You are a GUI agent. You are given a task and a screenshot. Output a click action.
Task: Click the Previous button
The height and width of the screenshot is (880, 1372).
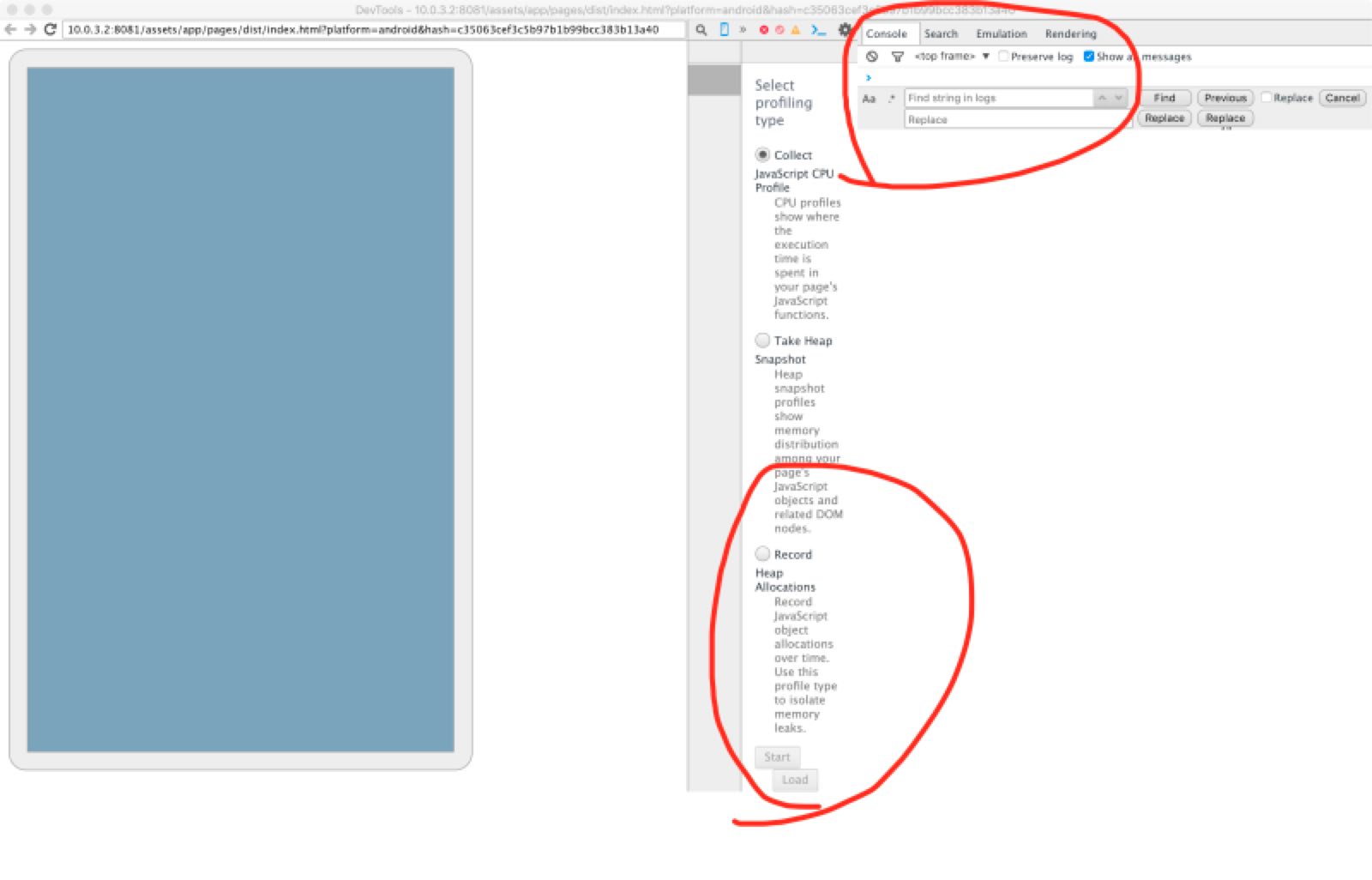click(x=1225, y=98)
